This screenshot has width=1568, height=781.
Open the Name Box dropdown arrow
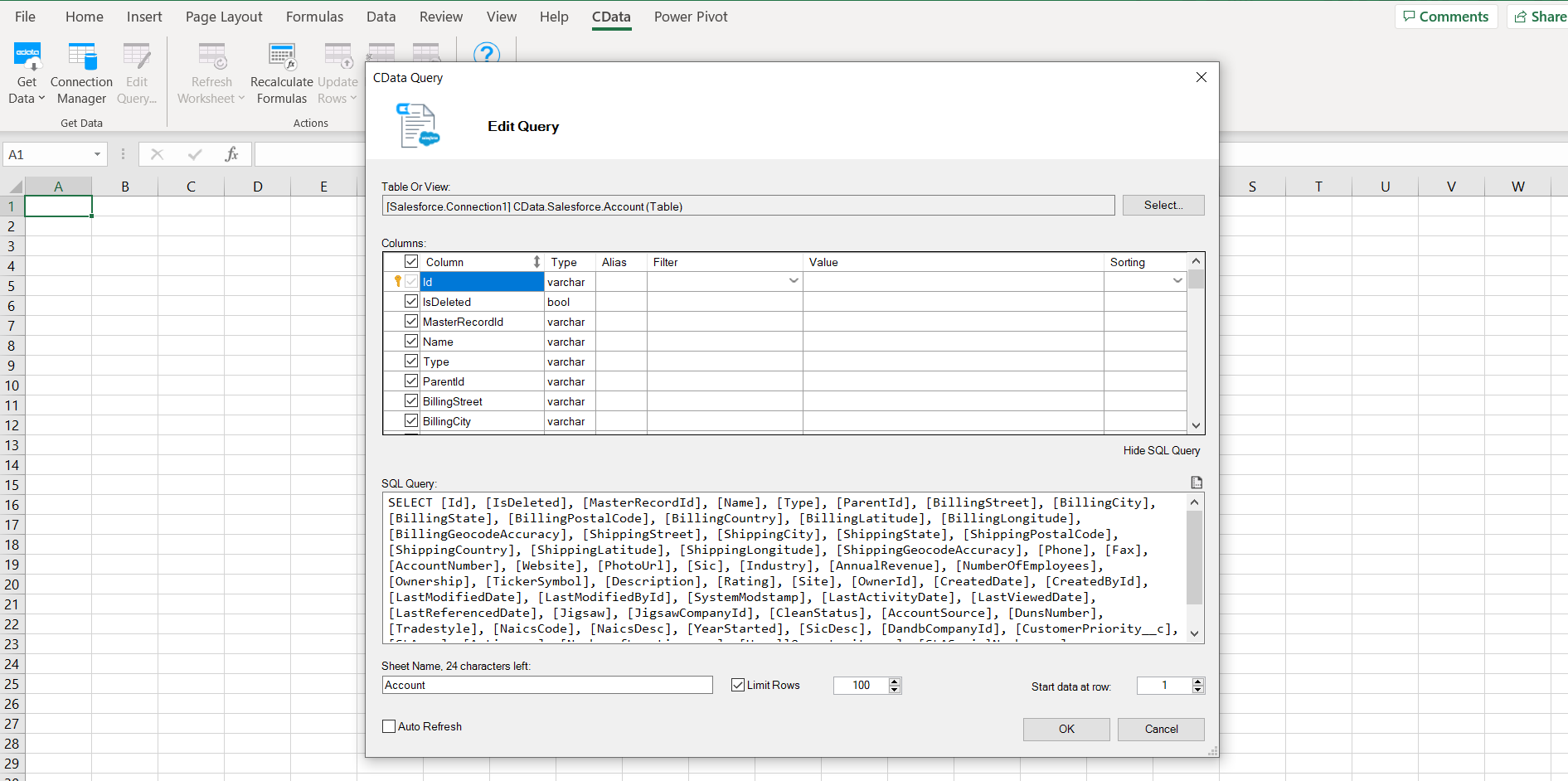97,154
